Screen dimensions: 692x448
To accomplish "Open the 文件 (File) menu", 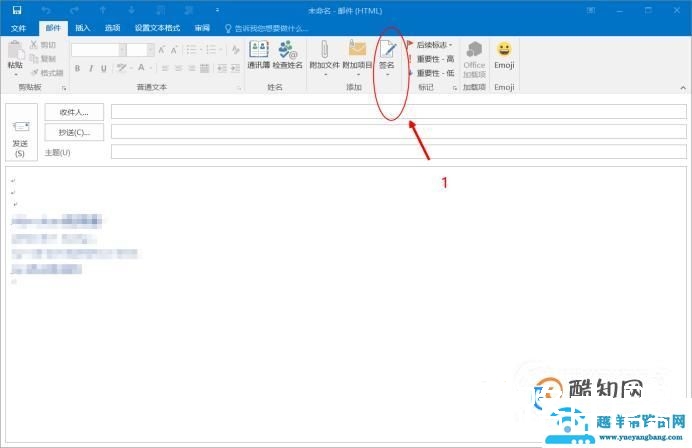I will point(18,28).
